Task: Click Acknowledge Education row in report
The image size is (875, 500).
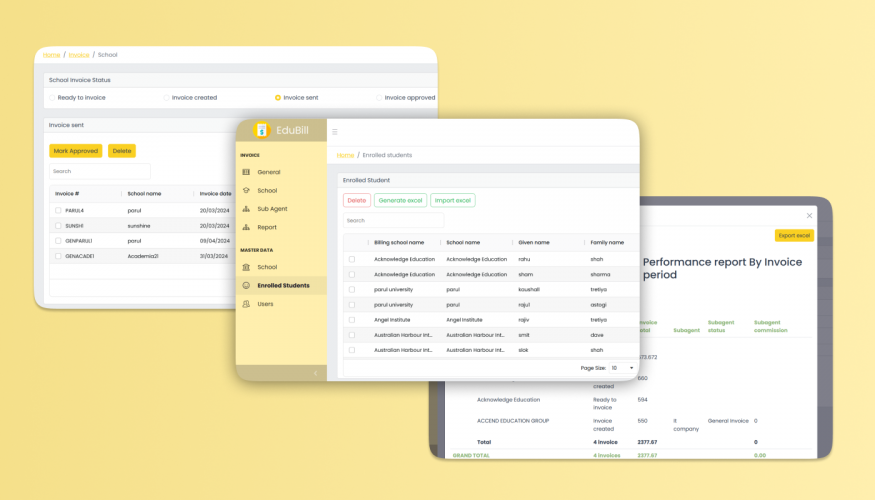Action: tap(508, 400)
